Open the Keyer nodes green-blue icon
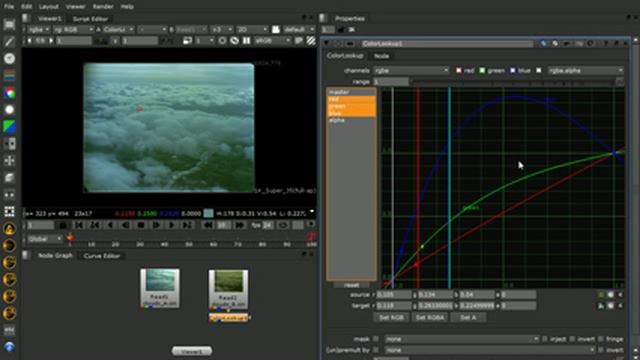The height and width of the screenshot is (360, 640). point(9,127)
